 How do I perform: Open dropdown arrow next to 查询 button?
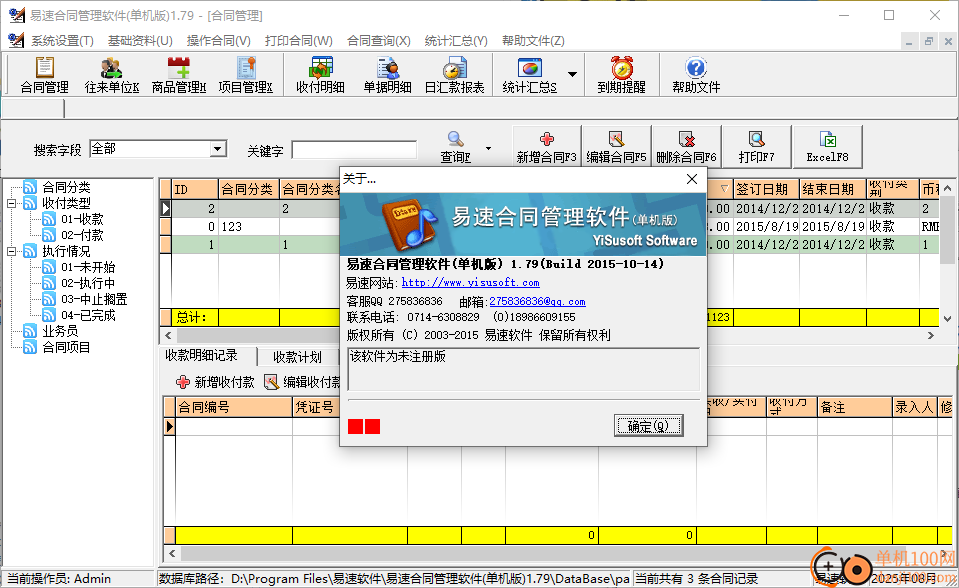[488, 148]
